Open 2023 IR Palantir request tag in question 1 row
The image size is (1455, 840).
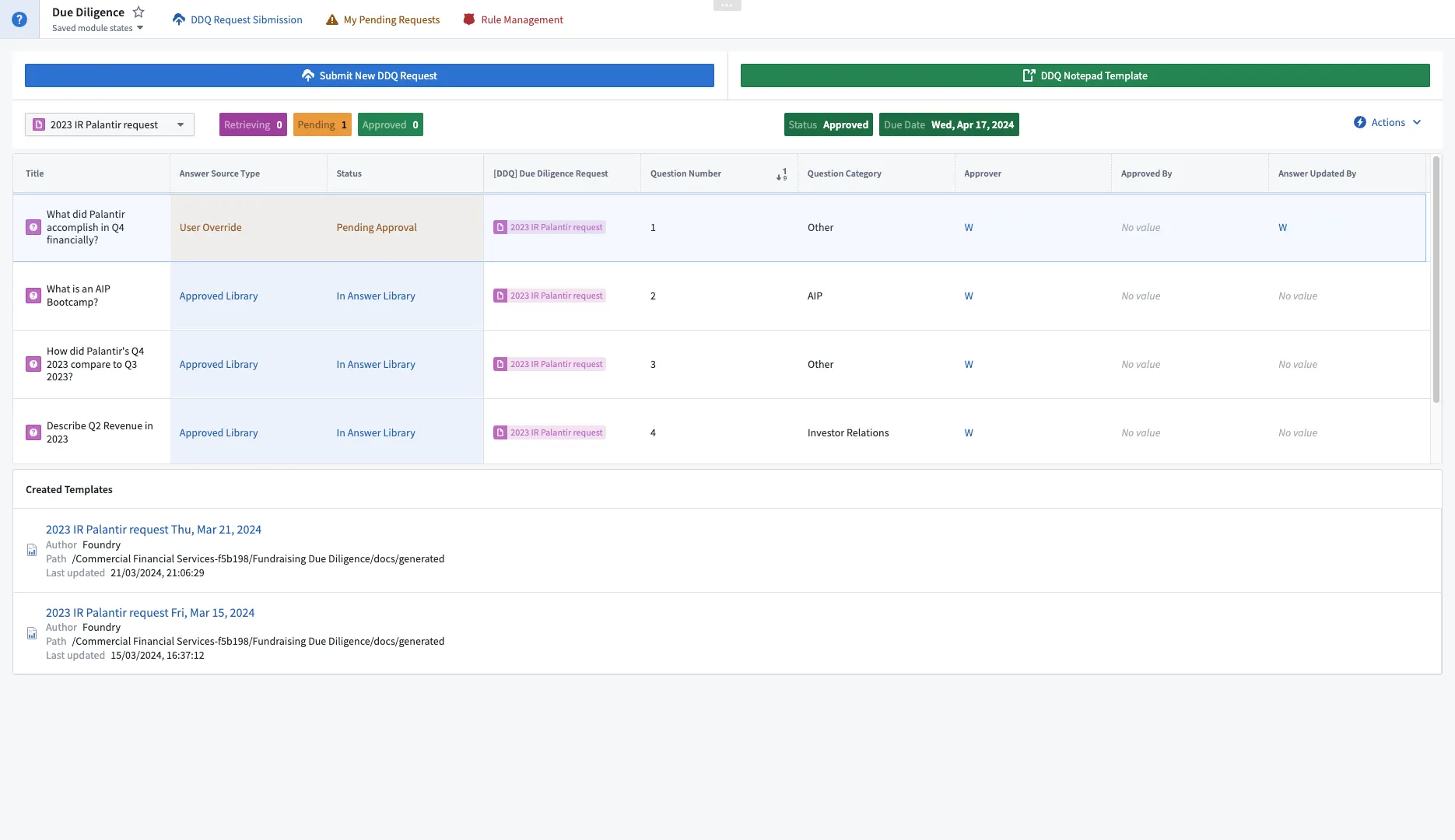tap(549, 227)
